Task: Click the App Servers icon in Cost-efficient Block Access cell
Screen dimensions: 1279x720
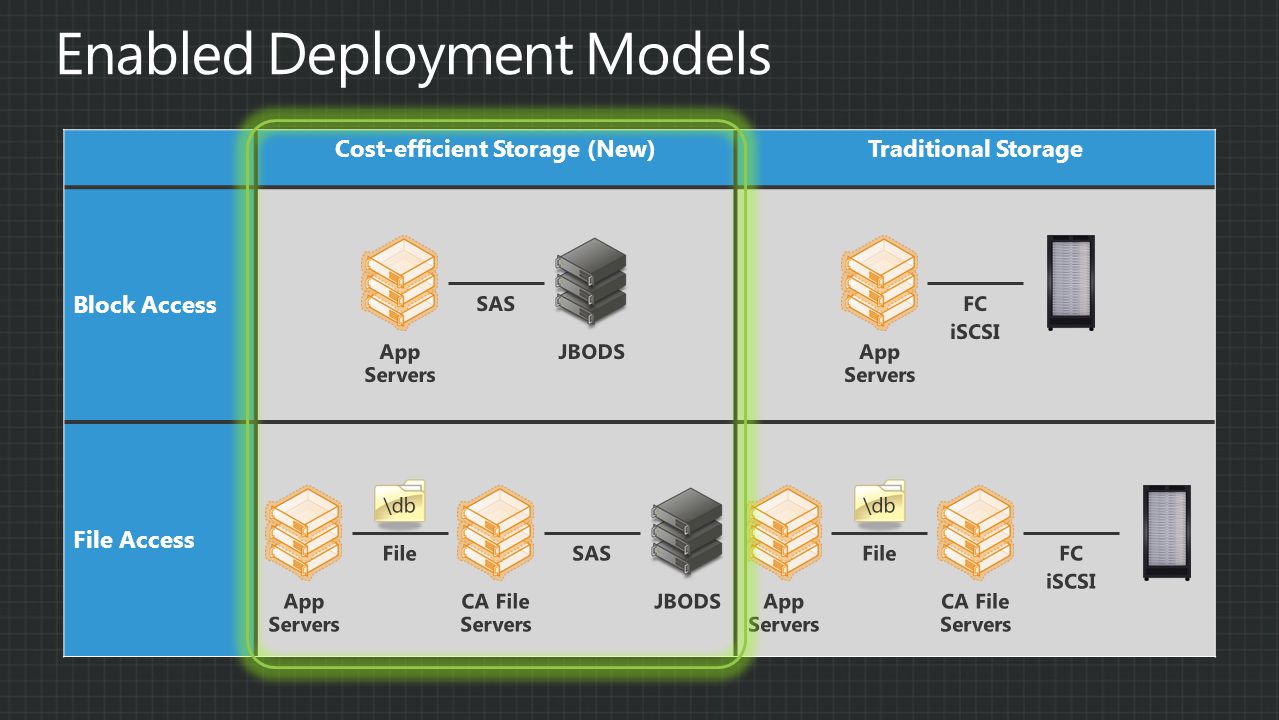Action: (400, 283)
